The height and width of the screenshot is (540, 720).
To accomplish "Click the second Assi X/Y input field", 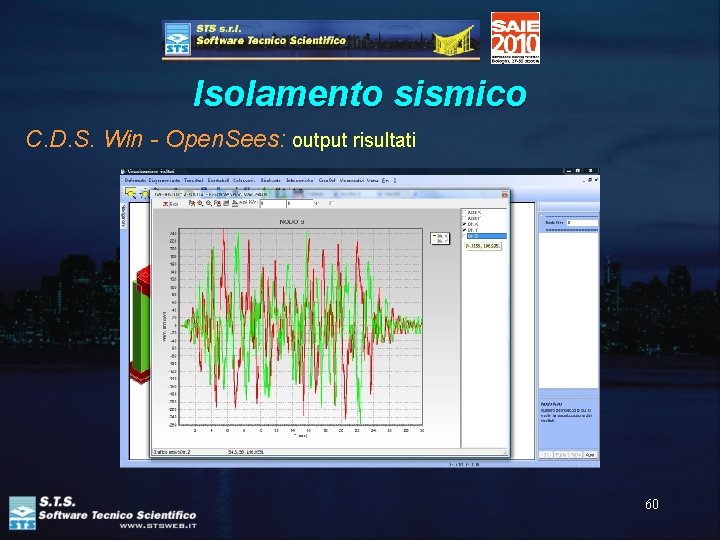I will (300, 203).
